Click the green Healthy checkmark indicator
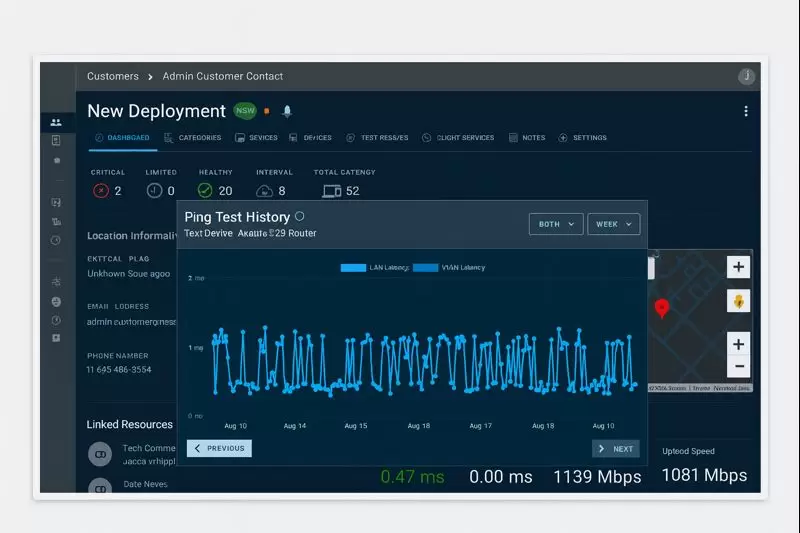Screen dimensions: 800x533 point(205,190)
